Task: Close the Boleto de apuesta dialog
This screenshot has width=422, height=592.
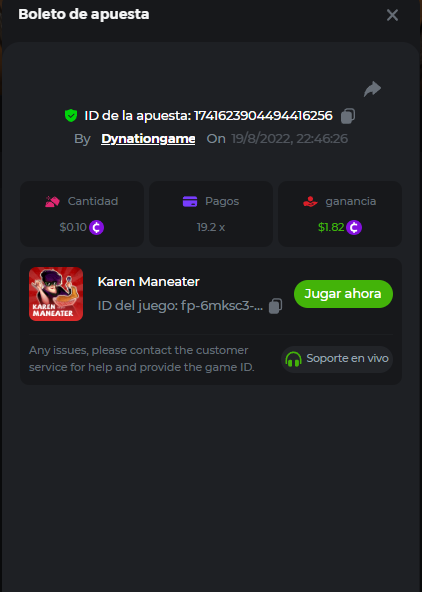Action: click(393, 15)
